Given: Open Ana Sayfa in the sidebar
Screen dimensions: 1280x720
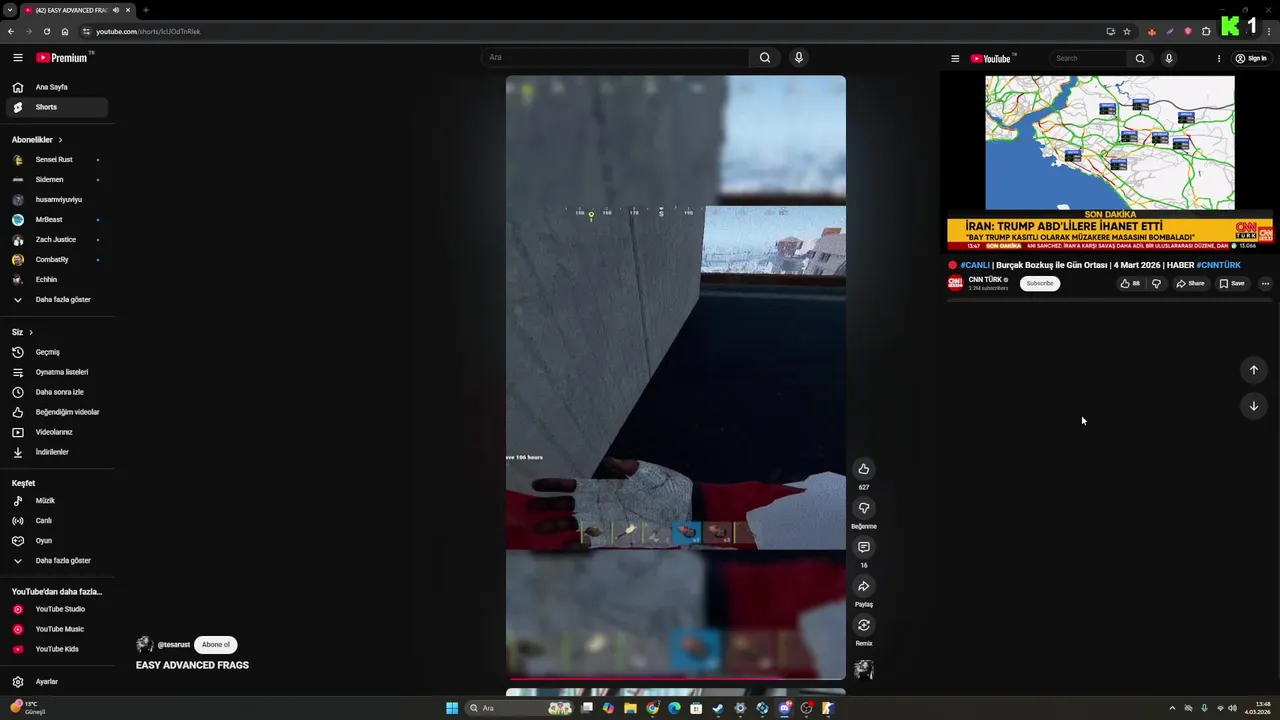Looking at the screenshot, I should point(57,87).
